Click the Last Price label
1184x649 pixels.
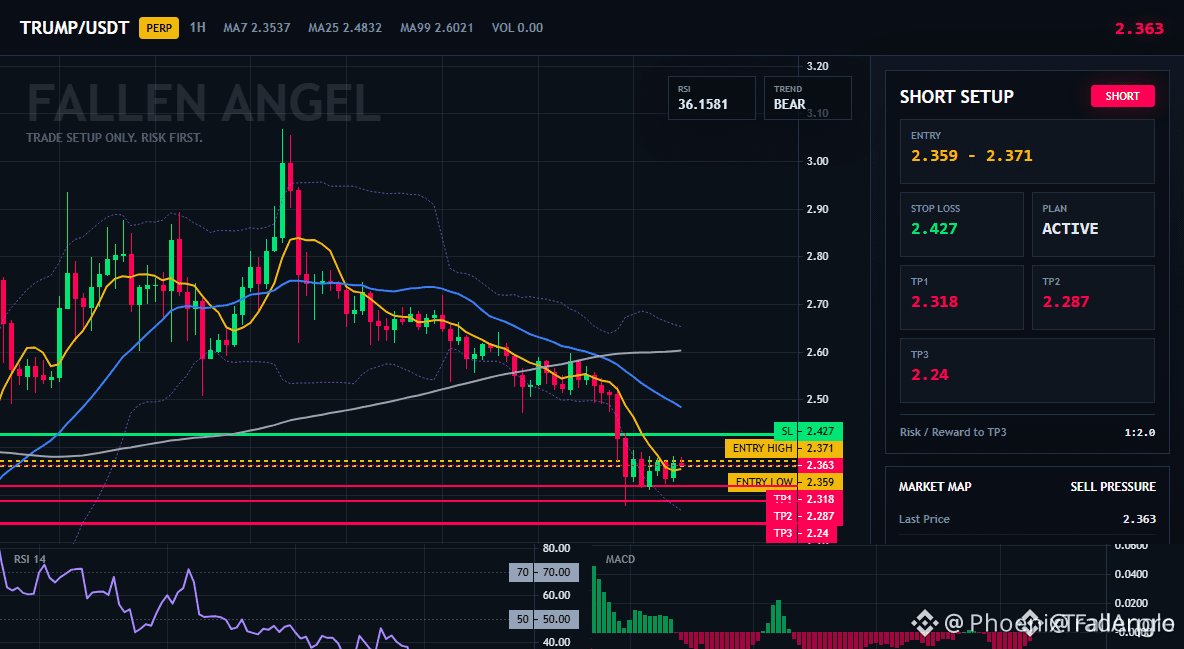coord(924,519)
